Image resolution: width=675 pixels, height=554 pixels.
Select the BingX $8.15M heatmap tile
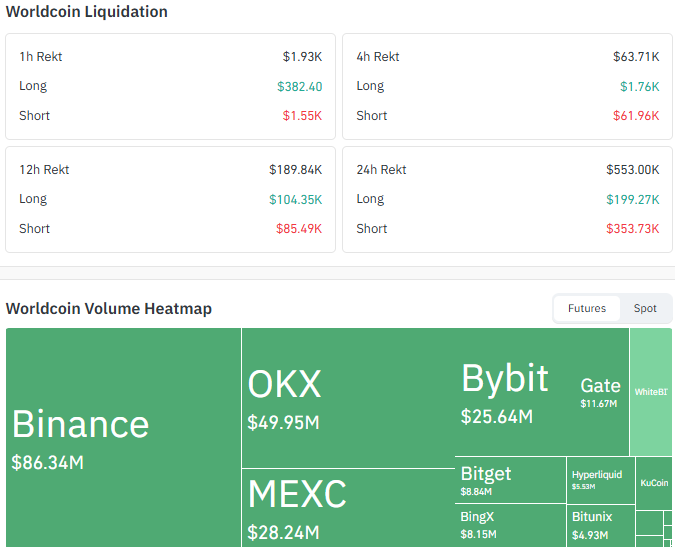pos(511,526)
